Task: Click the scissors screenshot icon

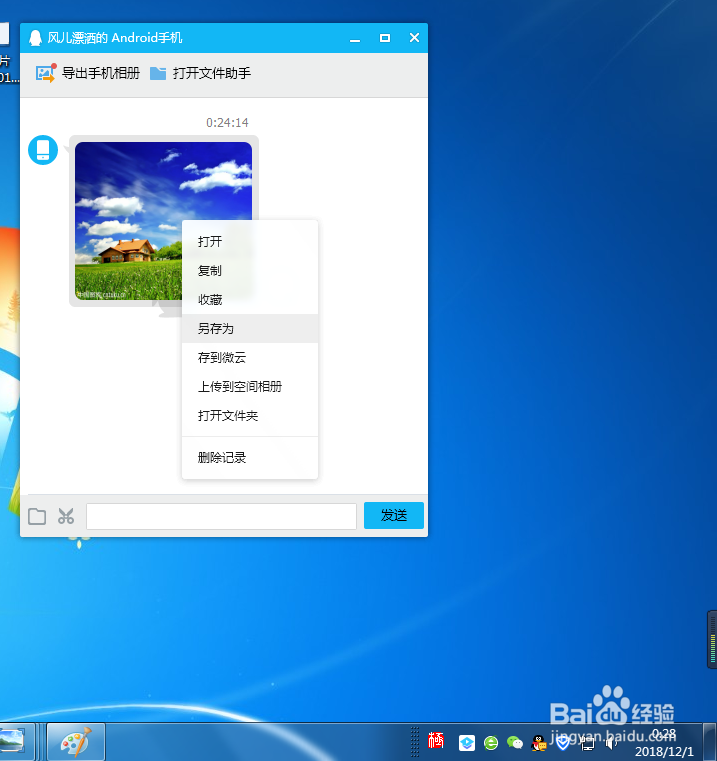Action: (x=66, y=516)
